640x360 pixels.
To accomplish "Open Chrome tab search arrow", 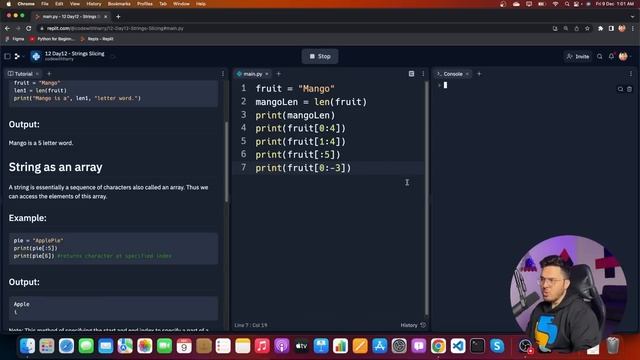I will click(633, 17).
